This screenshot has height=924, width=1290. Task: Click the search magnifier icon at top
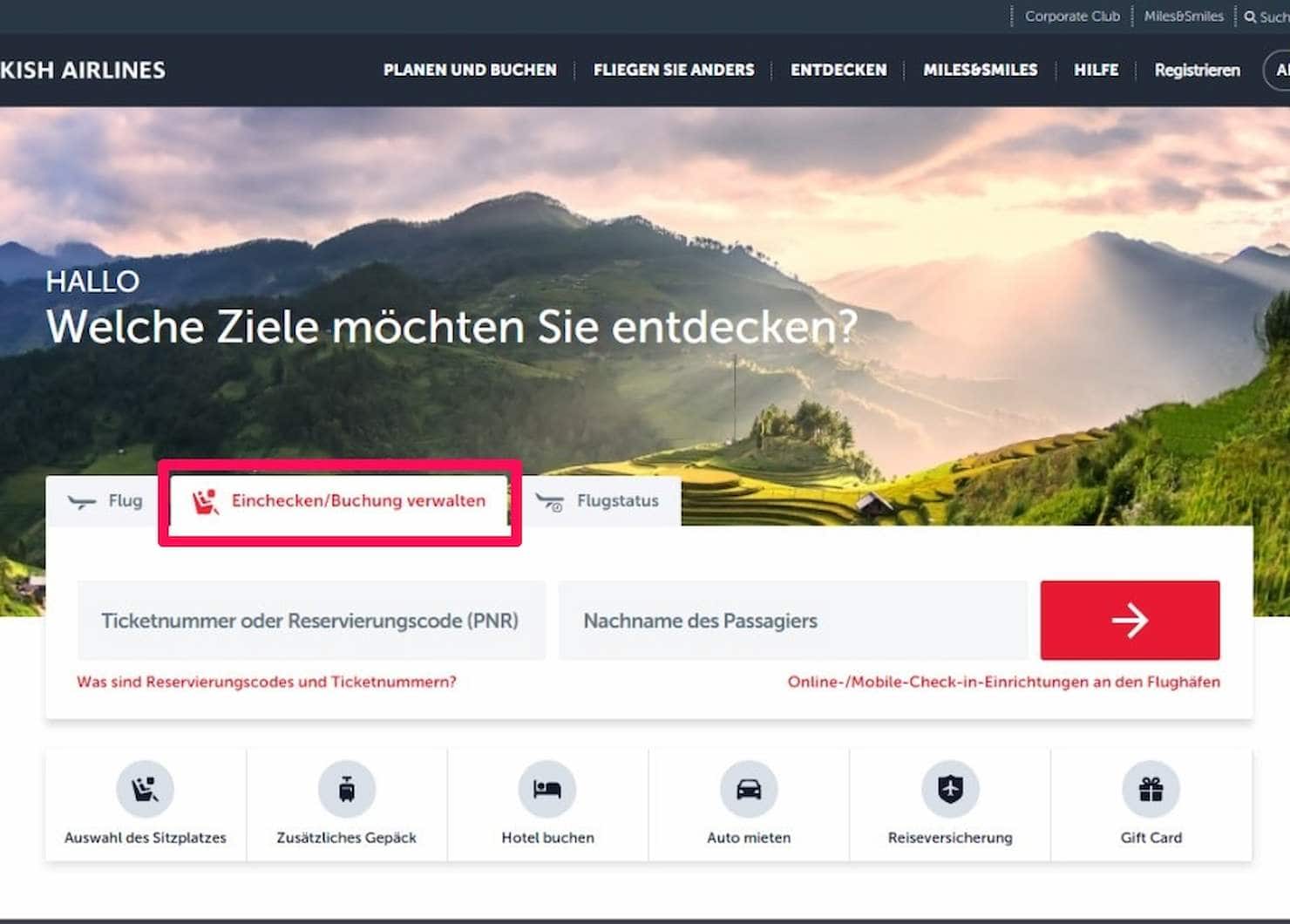point(1250,17)
